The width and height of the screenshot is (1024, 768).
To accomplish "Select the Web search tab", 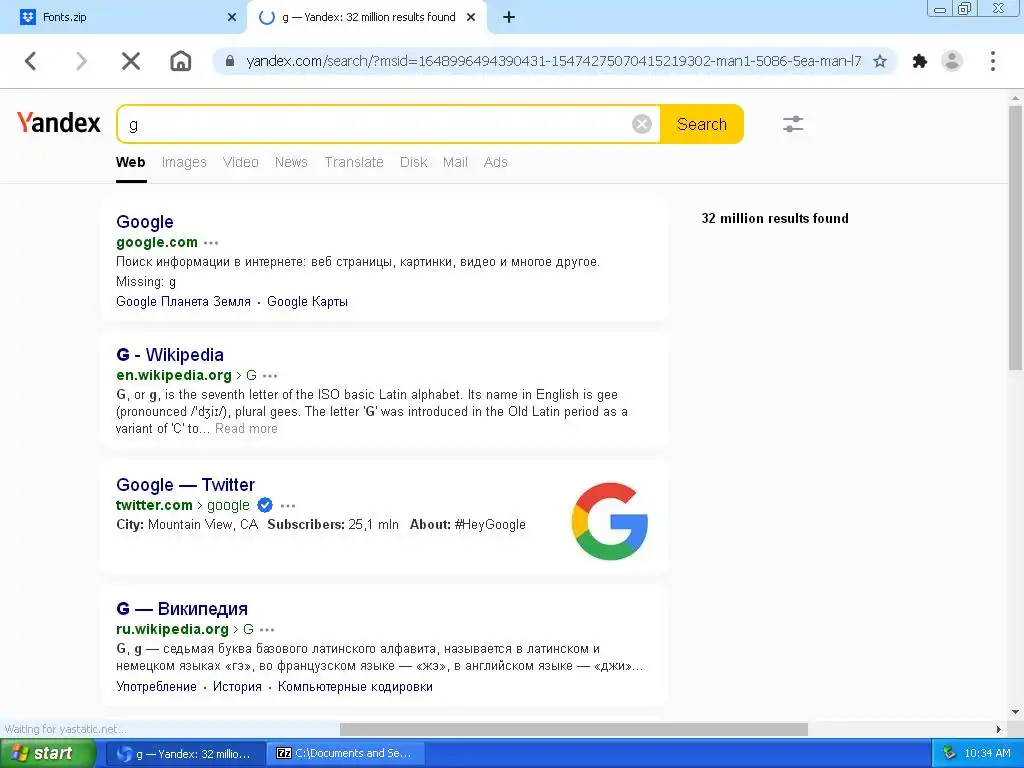I will pos(131,162).
